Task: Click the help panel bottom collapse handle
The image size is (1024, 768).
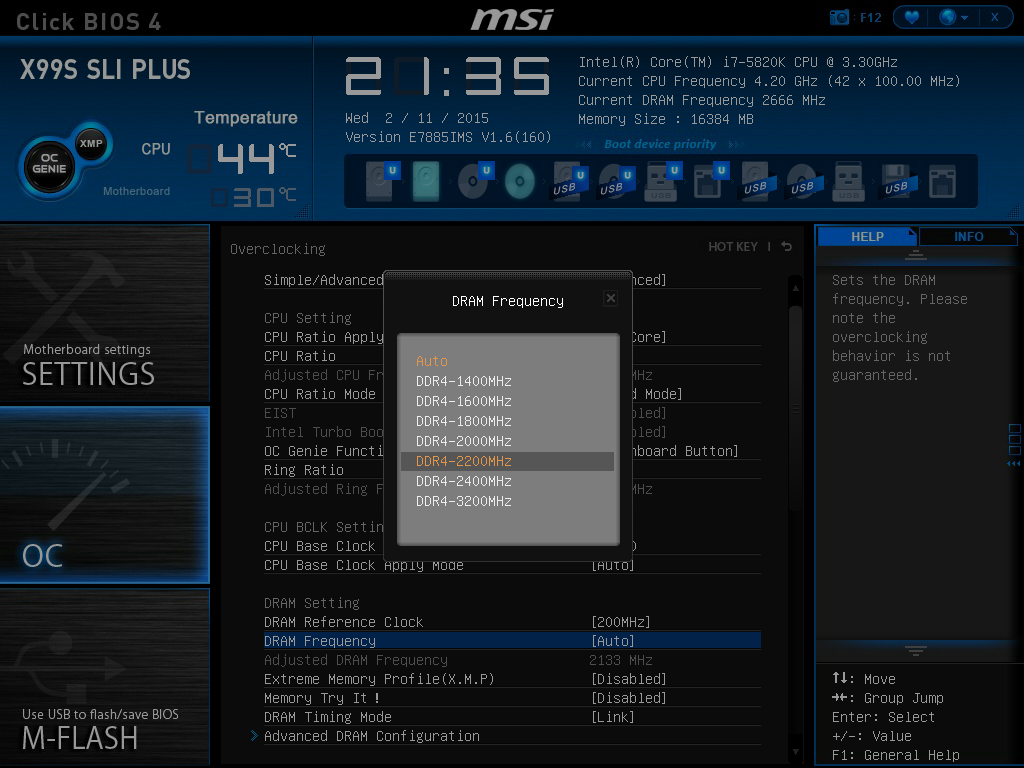Action: click(916, 650)
